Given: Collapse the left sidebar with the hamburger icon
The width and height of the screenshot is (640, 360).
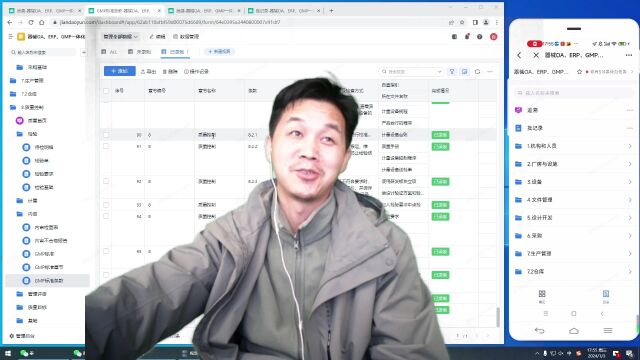Looking at the screenshot, I should click(x=11, y=37).
